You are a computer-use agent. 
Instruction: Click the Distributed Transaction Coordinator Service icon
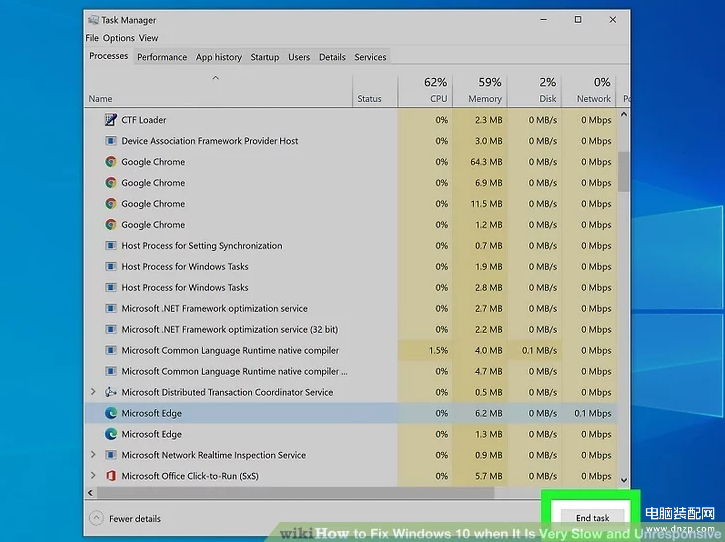[111, 392]
